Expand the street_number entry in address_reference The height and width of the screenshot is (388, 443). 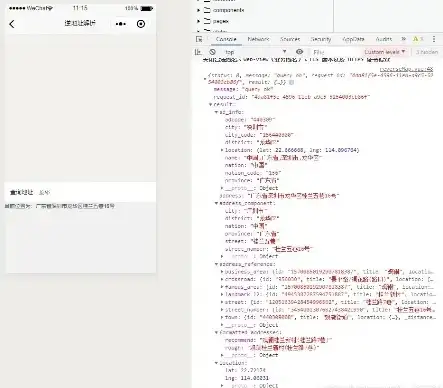pos(222,310)
